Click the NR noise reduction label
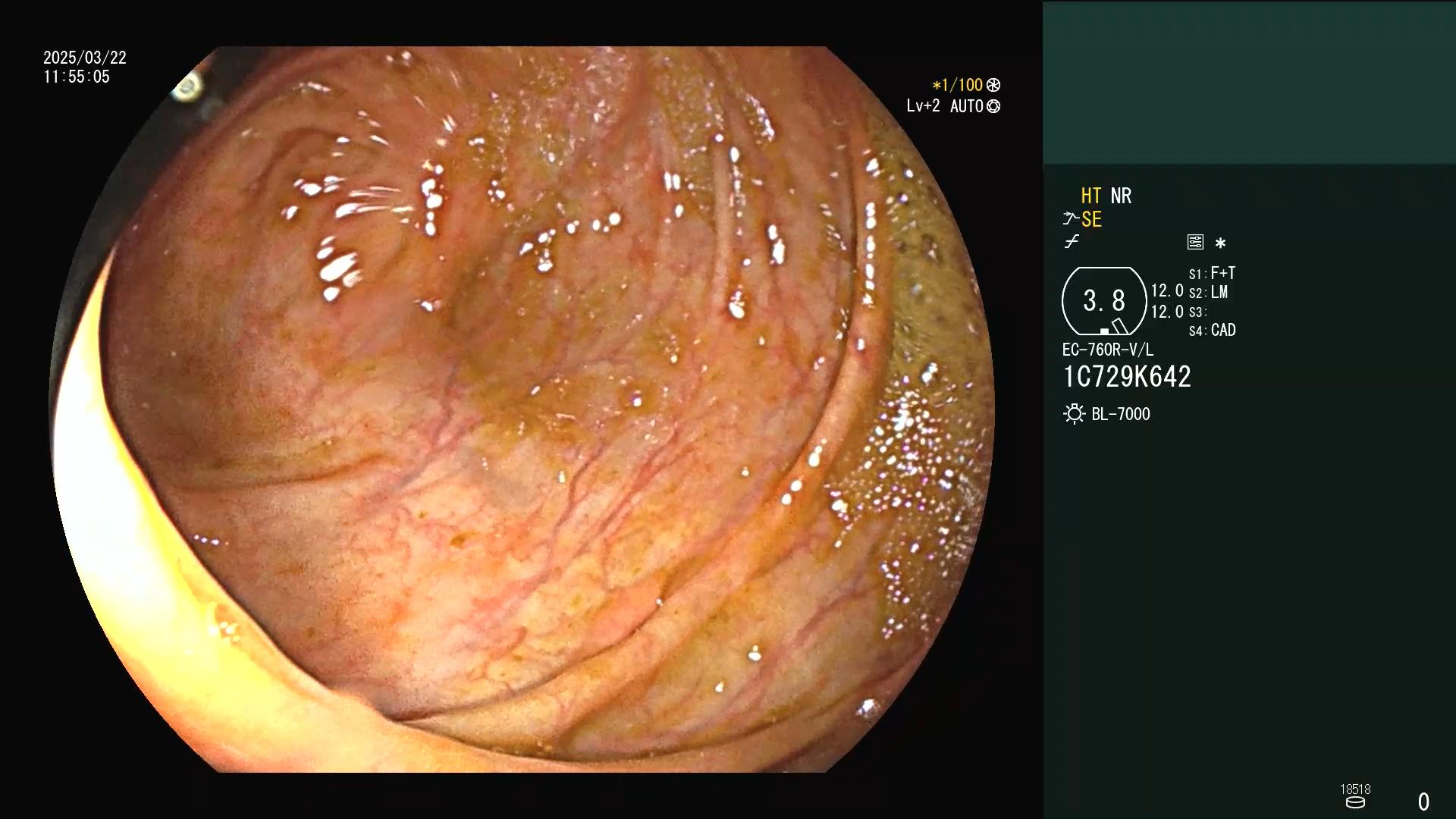Image resolution: width=1456 pixels, height=819 pixels. coord(1121,196)
